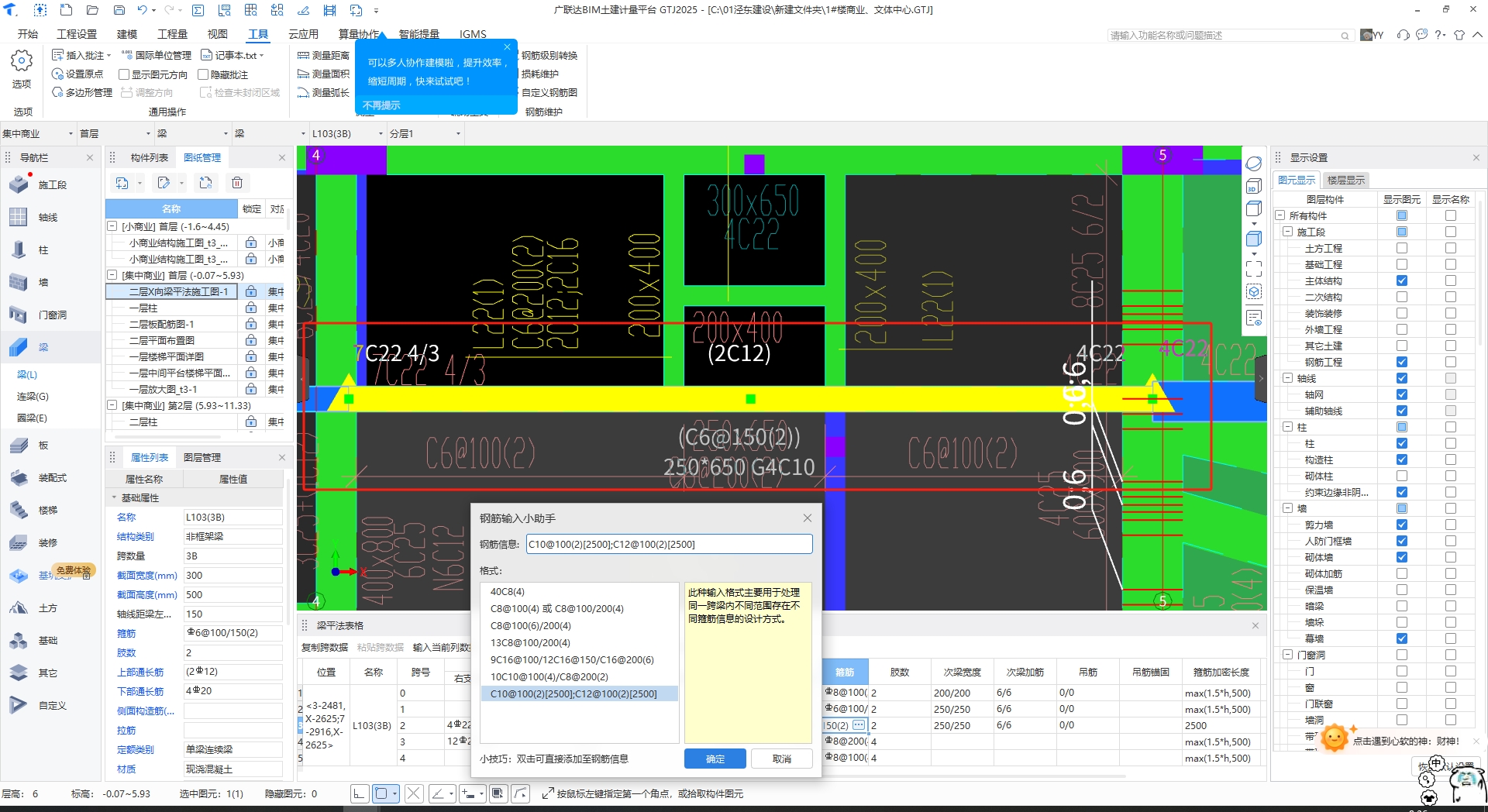Uncheck 钢筋工程 显示图元 checkbox

click(1402, 362)
